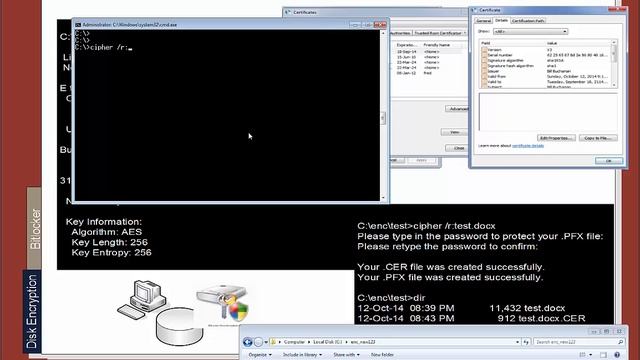Open the Show dropdown in Certificate dialog
Viewport: 640px width, 360px height.
click(x=531, y=31)
